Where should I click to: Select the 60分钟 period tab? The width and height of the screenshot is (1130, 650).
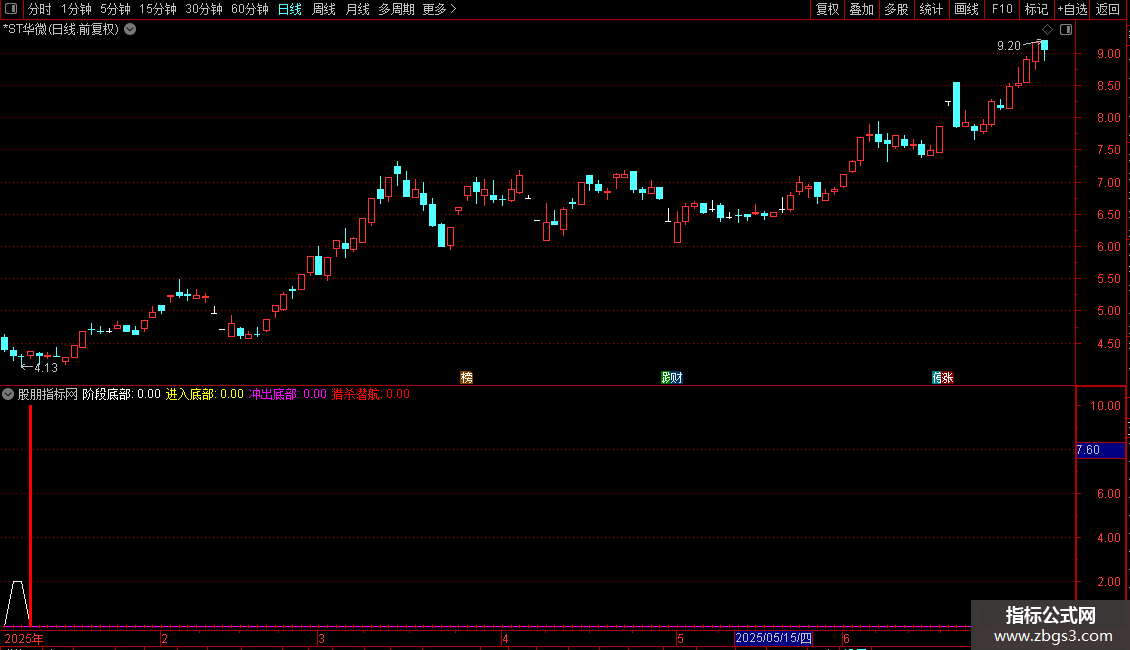pos(250,9)
